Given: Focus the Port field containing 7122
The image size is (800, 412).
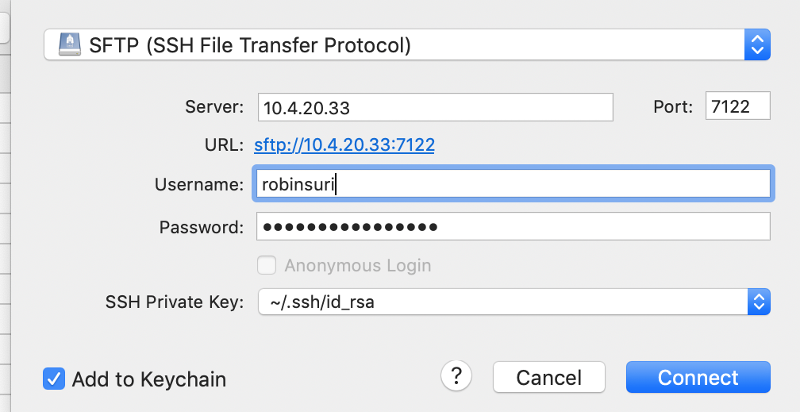Looking at the screenshot, I should [x=738, y=106].
